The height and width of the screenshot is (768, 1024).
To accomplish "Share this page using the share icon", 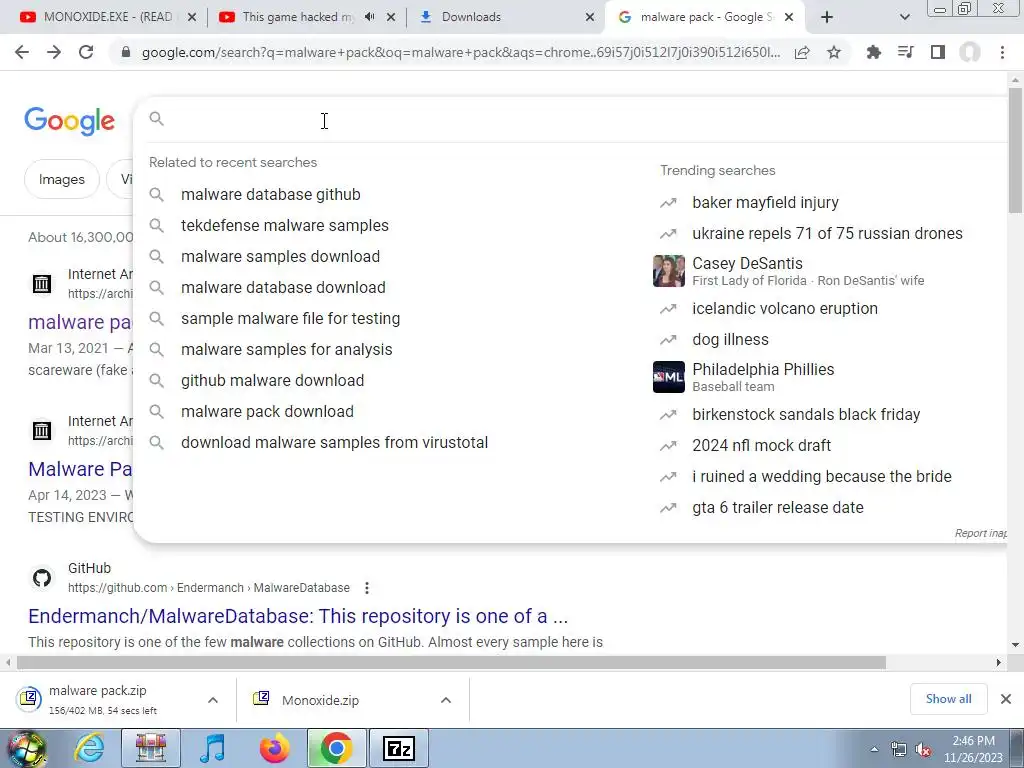I will [x=802, y=52].
